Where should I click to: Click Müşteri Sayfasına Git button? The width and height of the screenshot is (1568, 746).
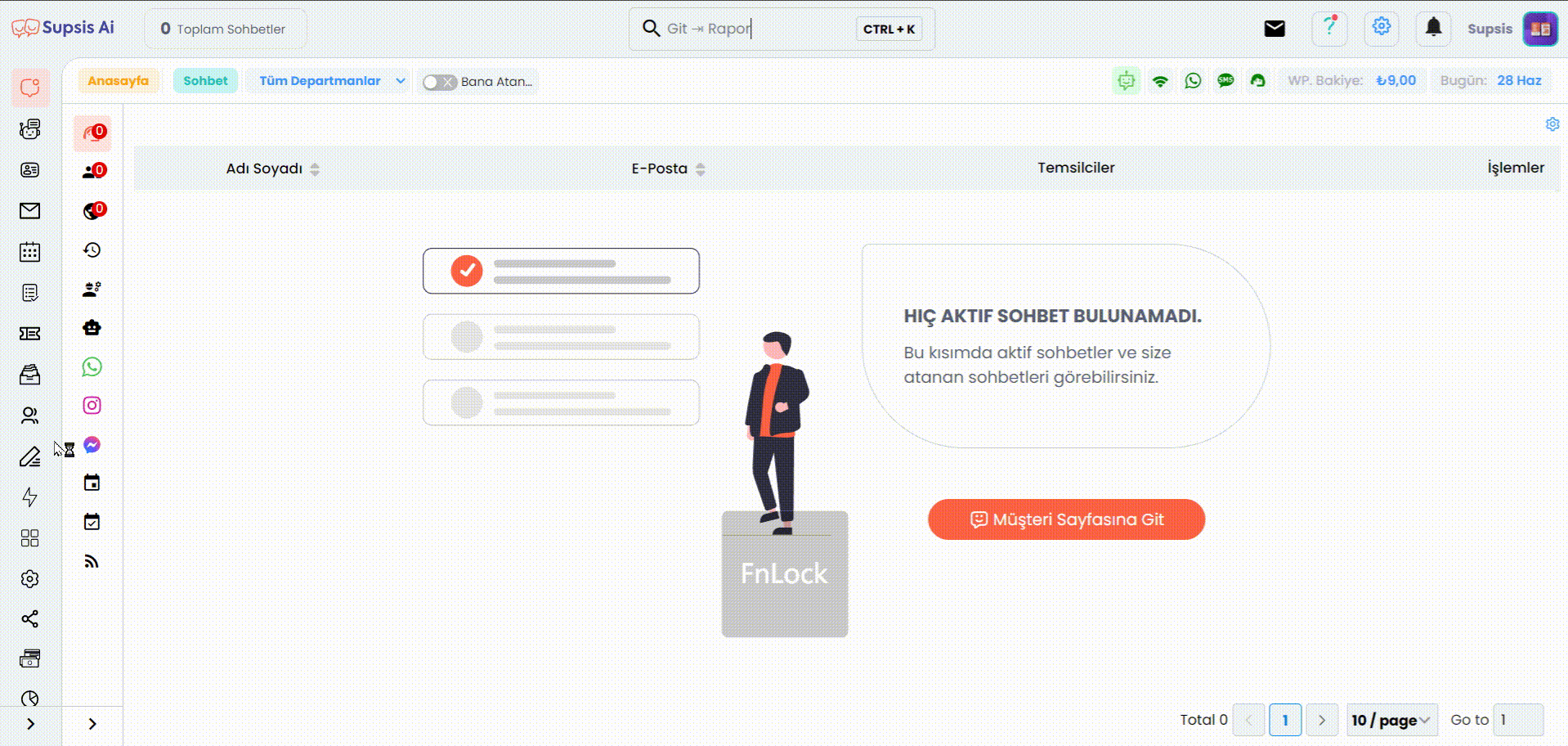pos(1066,519)
